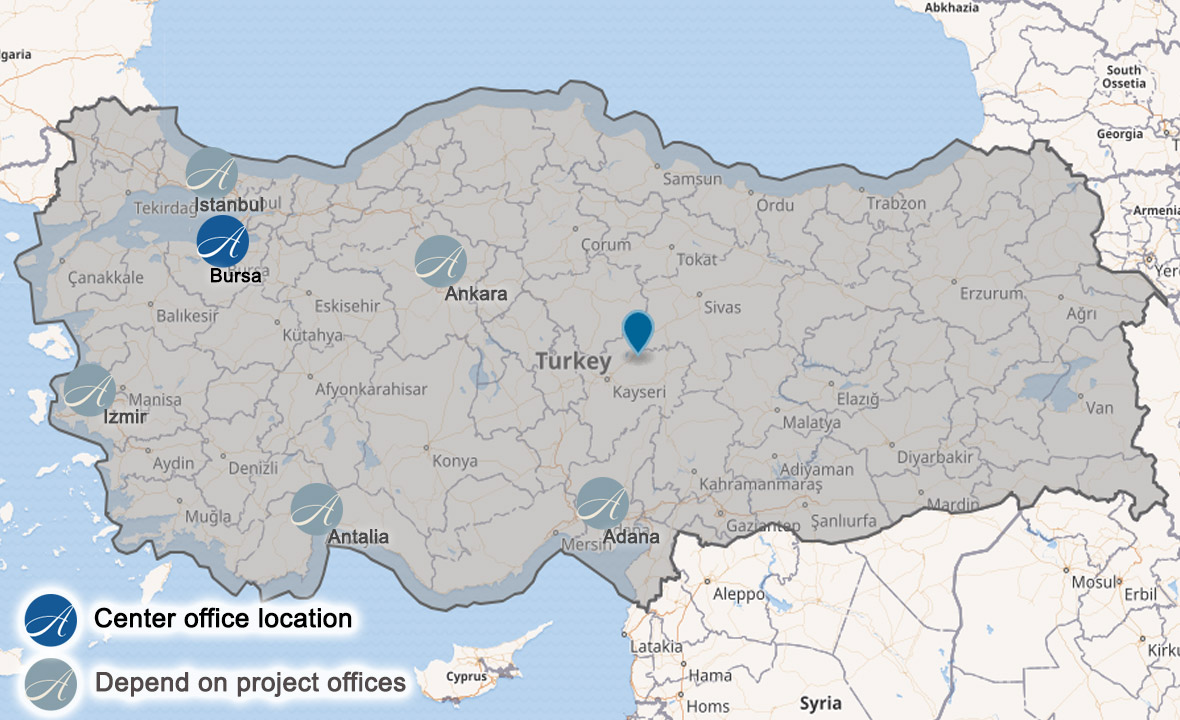Screen dimensions: 1180x720
Task: Click the gray project offices legend icon
Action: 51,683
